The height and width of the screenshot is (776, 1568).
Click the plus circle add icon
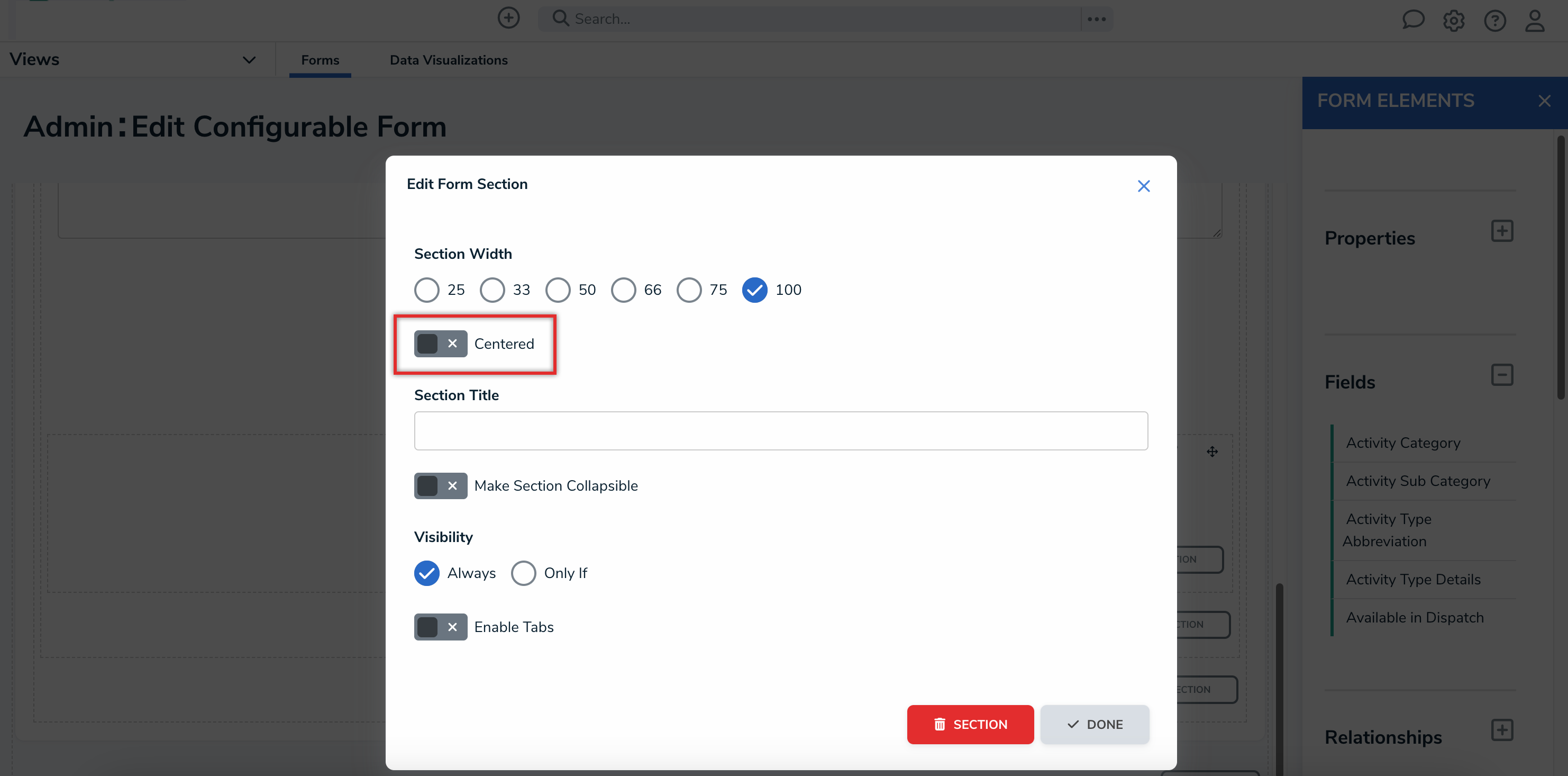pyautogui.click(x=508, y=19)
